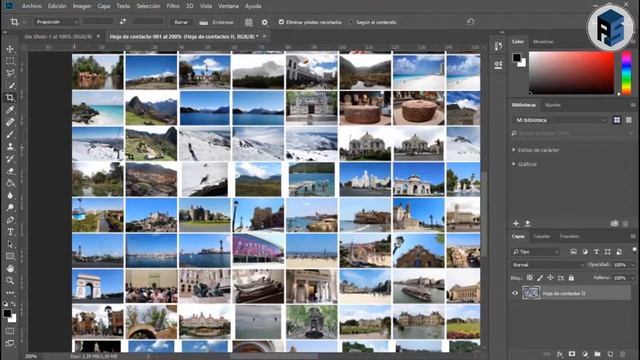Viewport: 640px width, 360px height.
Task: Open the Normal blend mode dropdown
Action: [547, 265]
